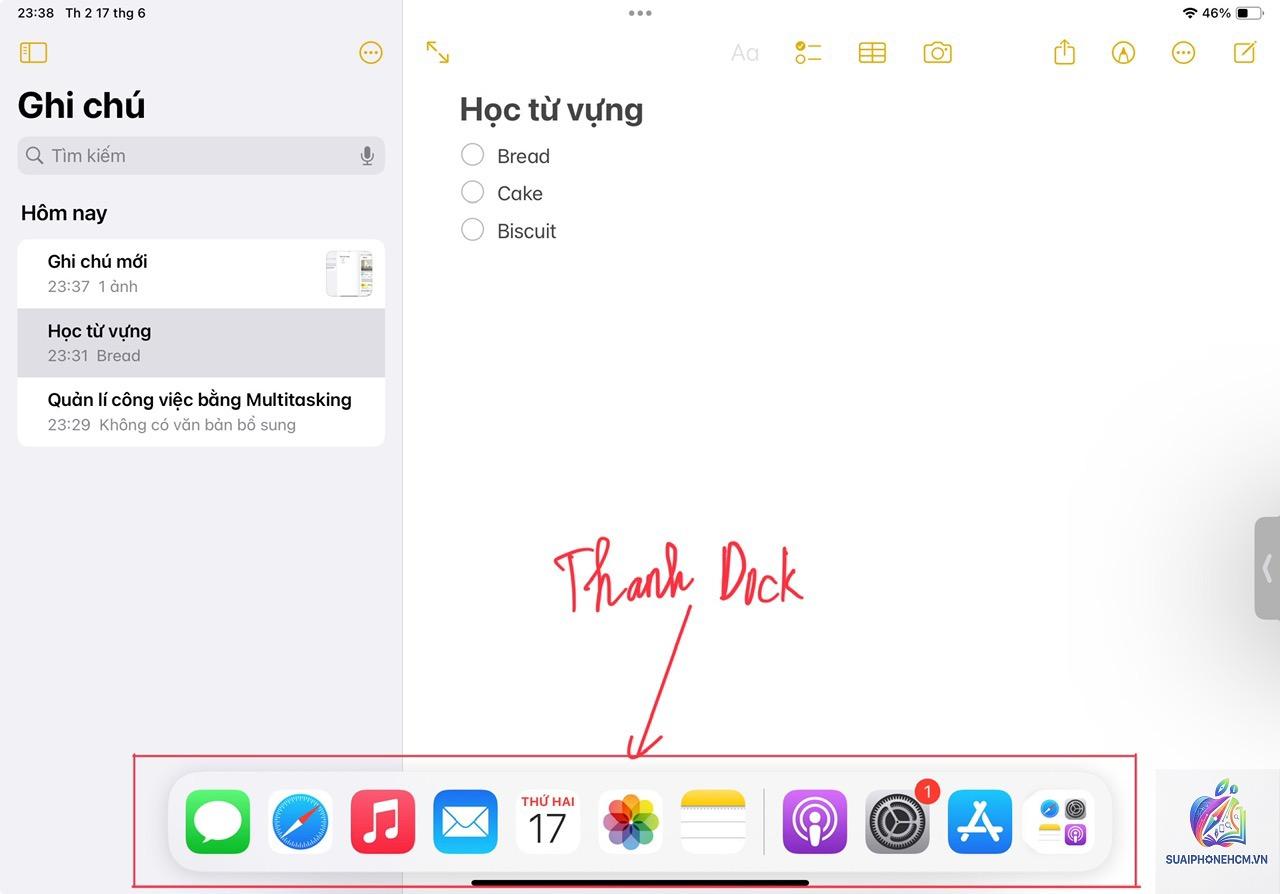Viewport: 1280px width, 894px height.
Task: Open Podcasts from the Dock
Action: 815,822
